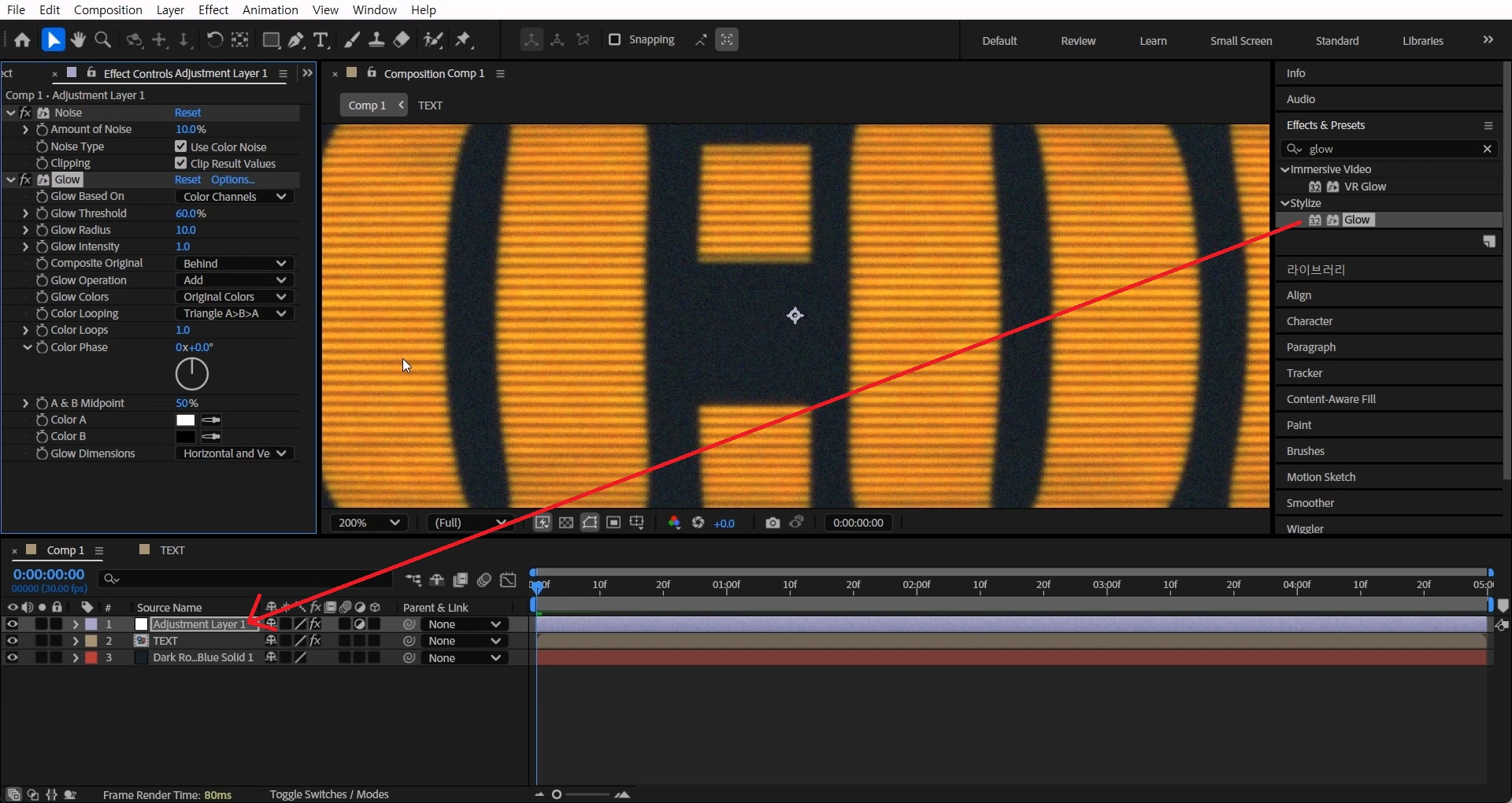This screenshot has width=1512, height=803.
Task: Click the Color Phase angle dial
Action: [x=192, y=374]
